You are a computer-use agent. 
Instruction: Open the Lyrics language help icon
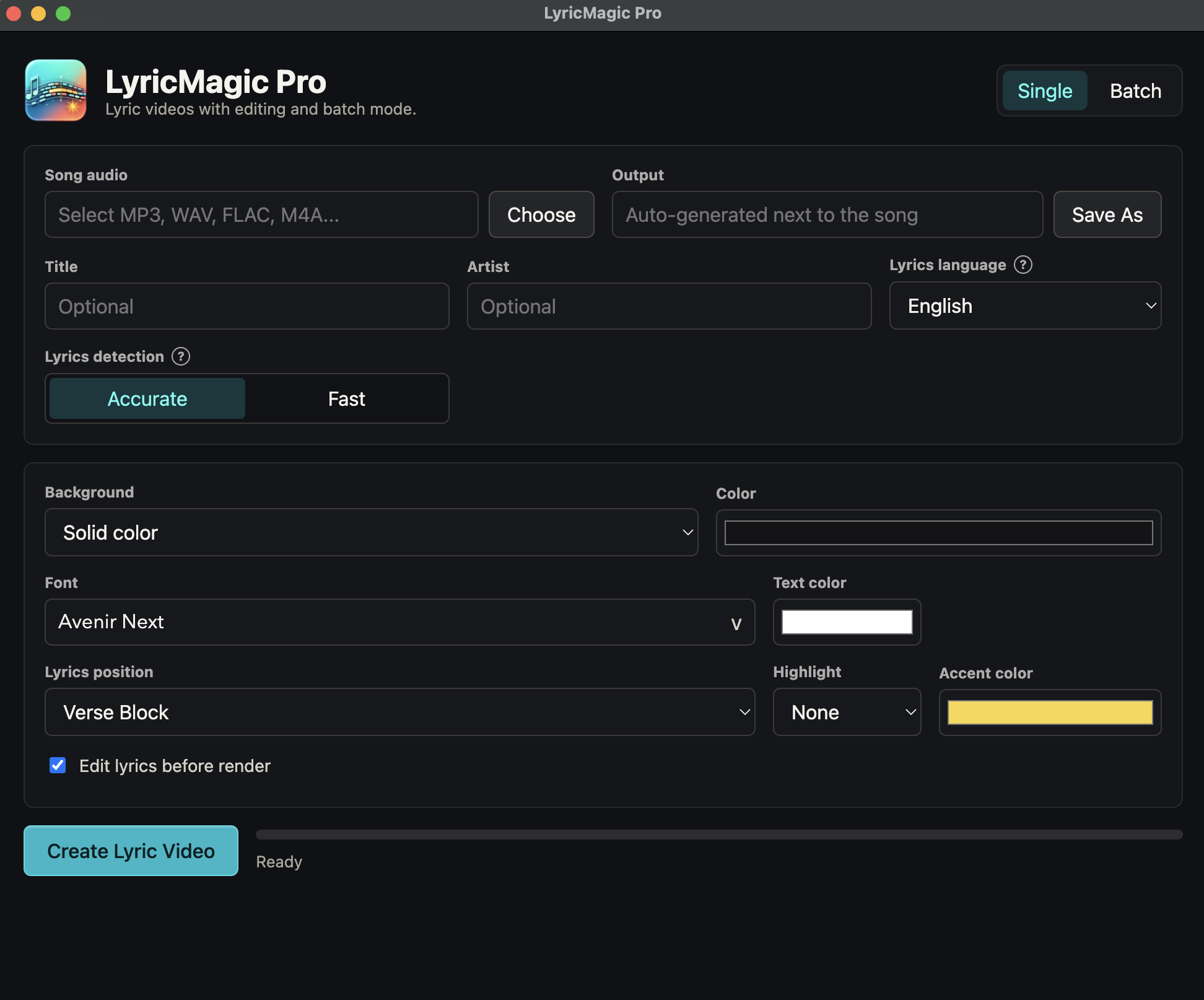(1023, 265)
